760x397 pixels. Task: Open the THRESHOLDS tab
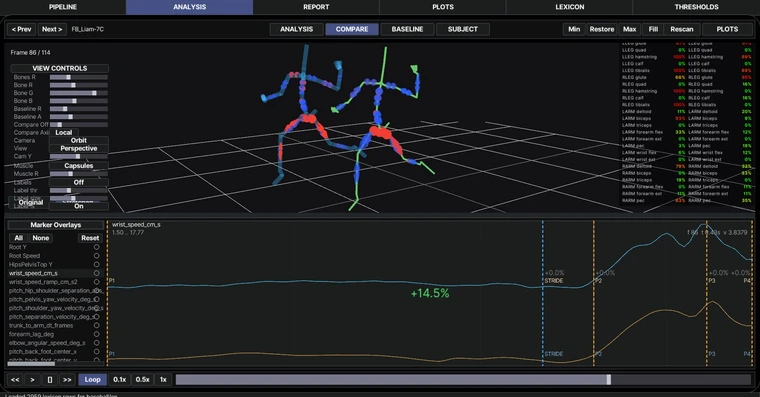[697, 7]
